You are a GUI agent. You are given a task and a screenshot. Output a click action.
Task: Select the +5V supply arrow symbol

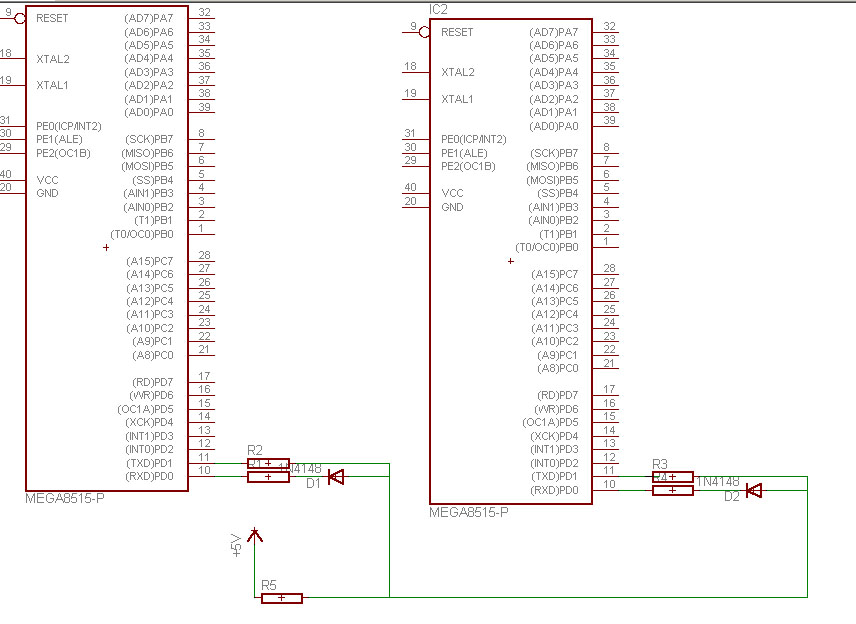(x=254, y=535)
